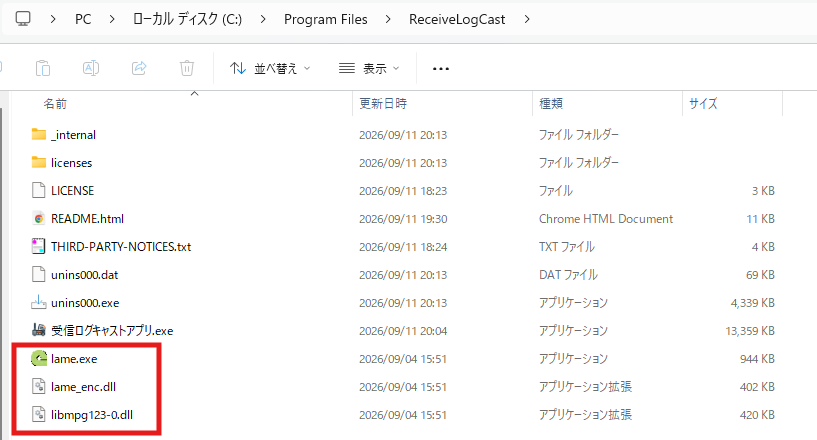817x440 pixels.
Task: Sort by 更新日時 column header
Action: 383,104
